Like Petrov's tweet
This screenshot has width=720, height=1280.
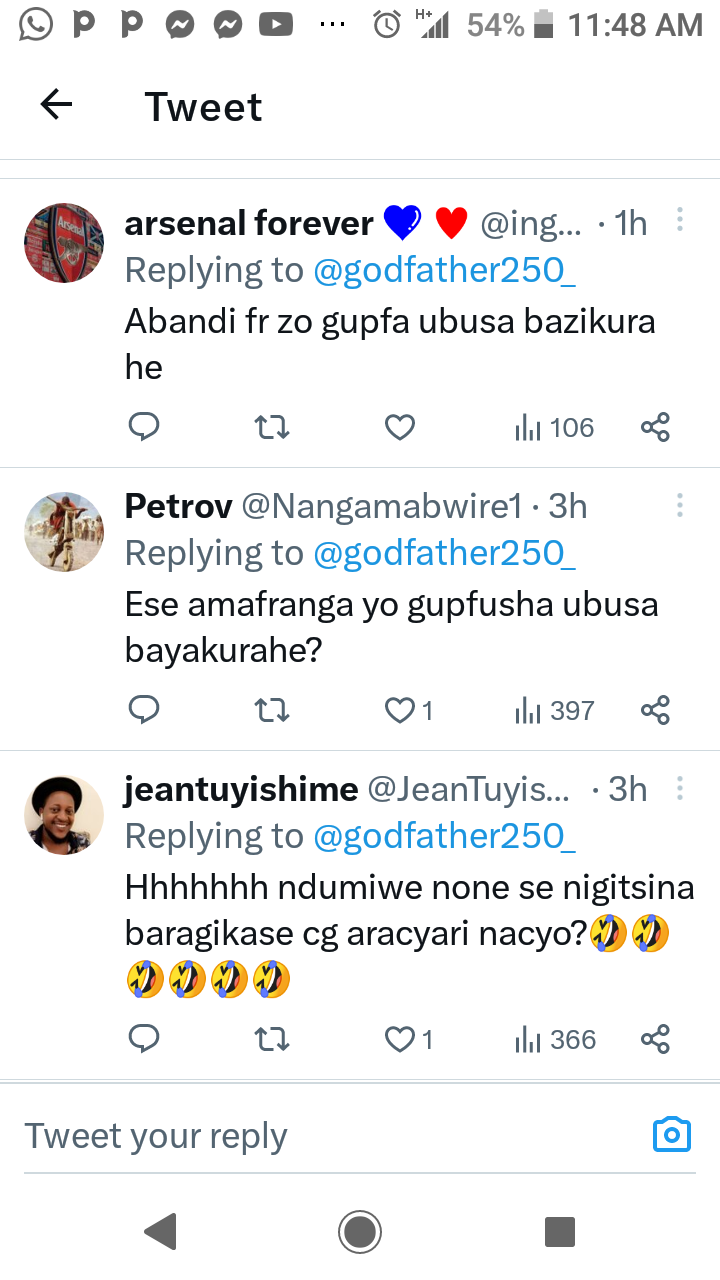point(400,711)
